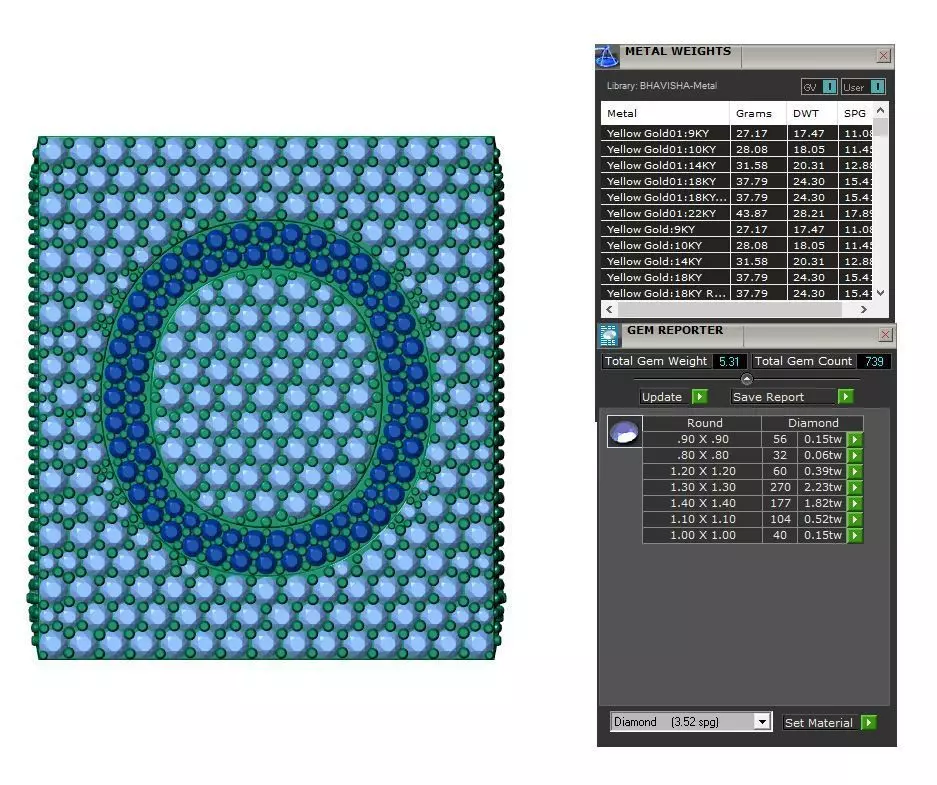The height and width of the screenshot is (785, 937).
Task: Click the Set Material green arrow
Action: [x=869, y=723]
